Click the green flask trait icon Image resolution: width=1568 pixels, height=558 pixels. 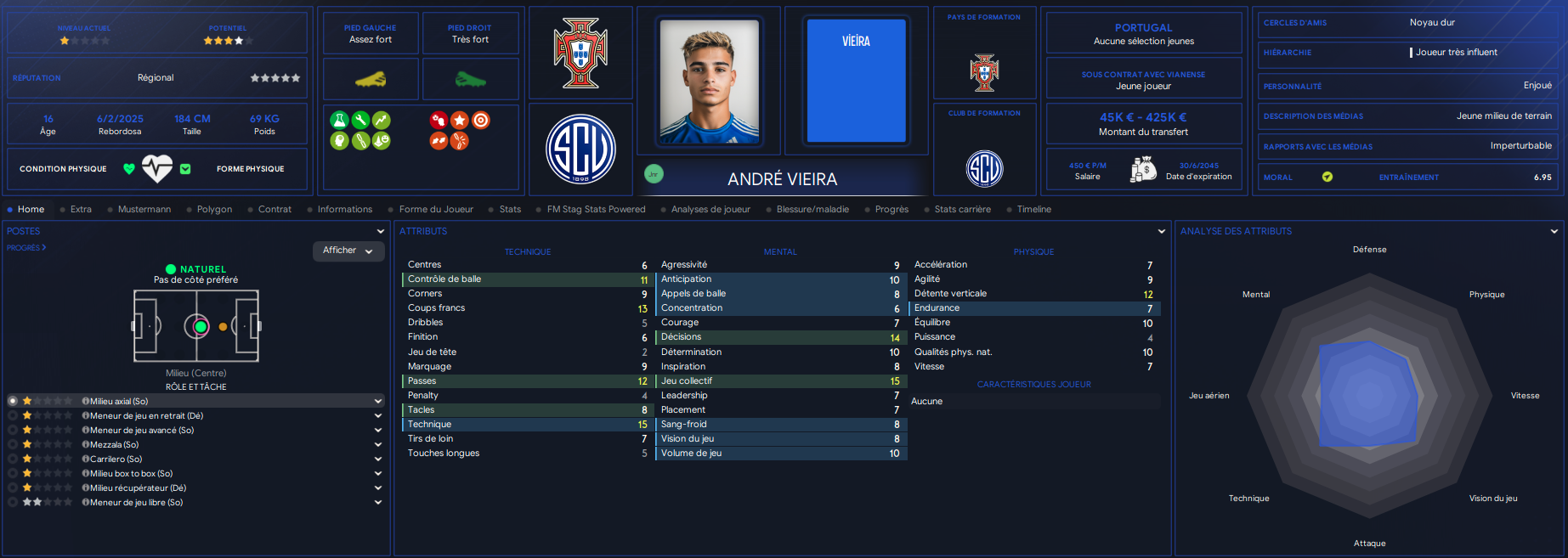click(339, 120)
